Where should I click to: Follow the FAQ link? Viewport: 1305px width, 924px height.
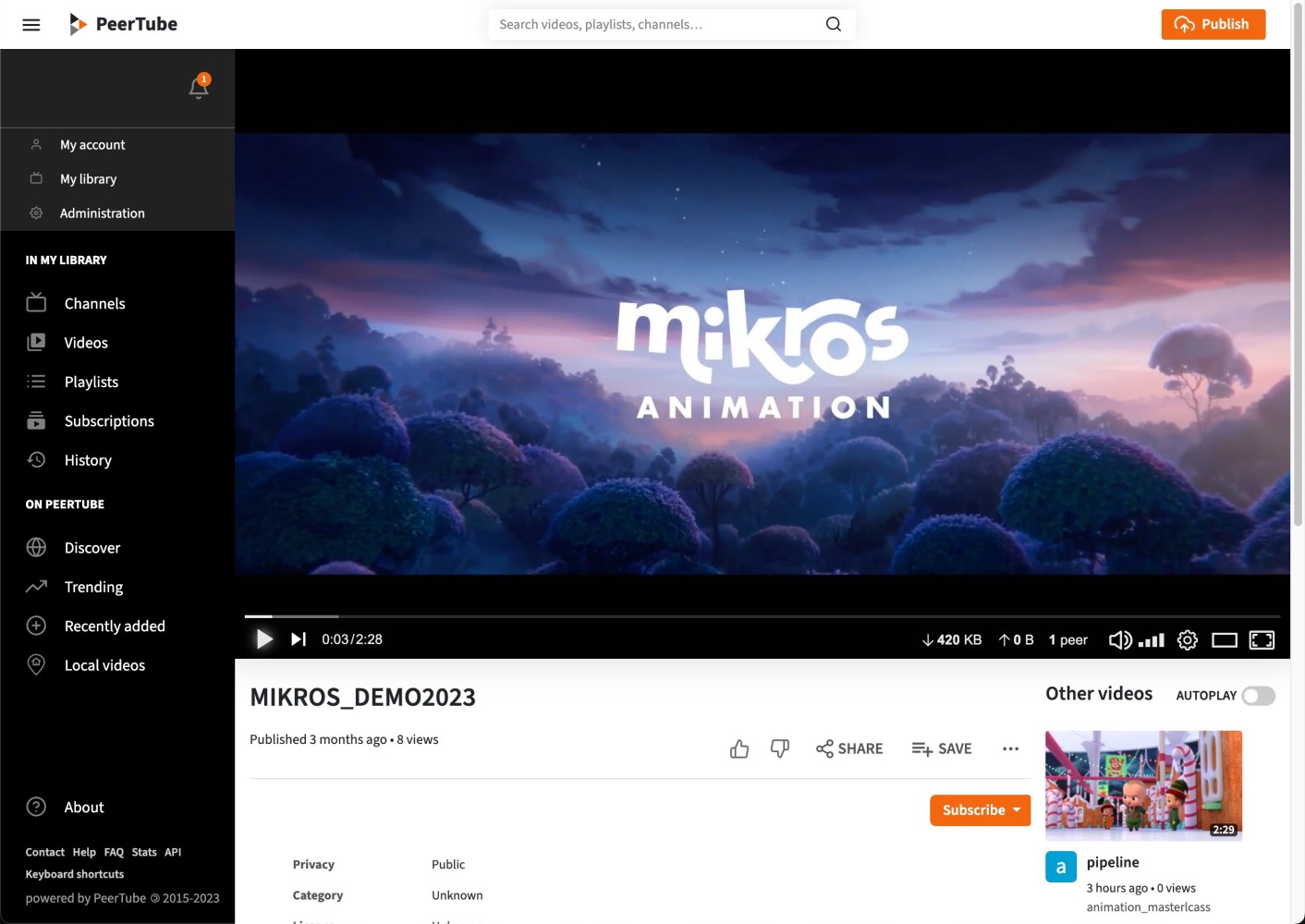(114, 853)
